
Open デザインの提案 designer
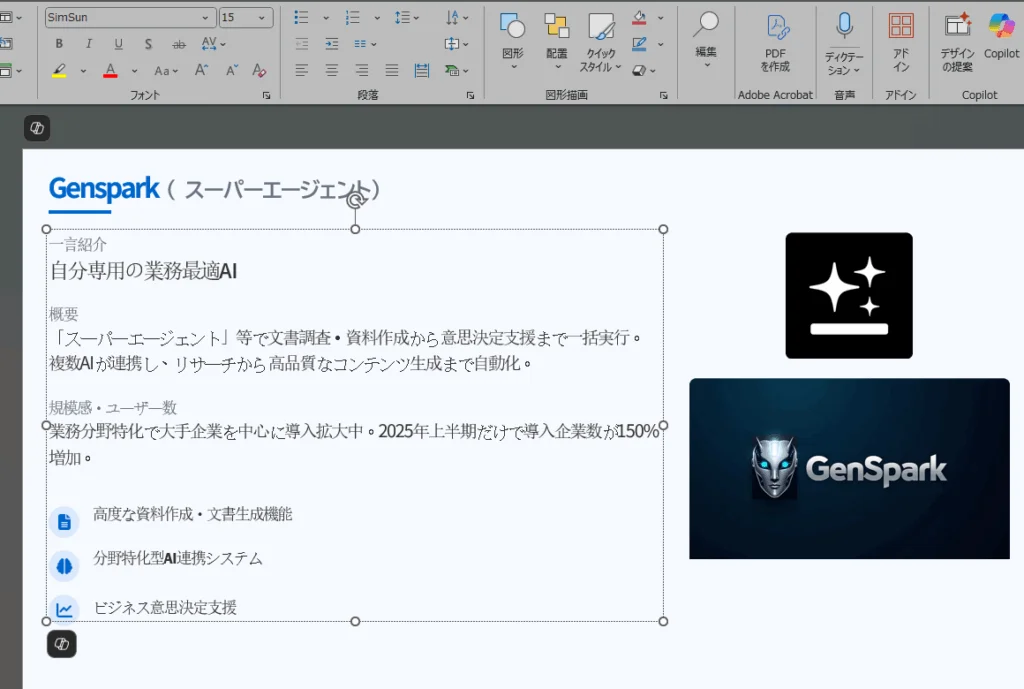(957, 42)
